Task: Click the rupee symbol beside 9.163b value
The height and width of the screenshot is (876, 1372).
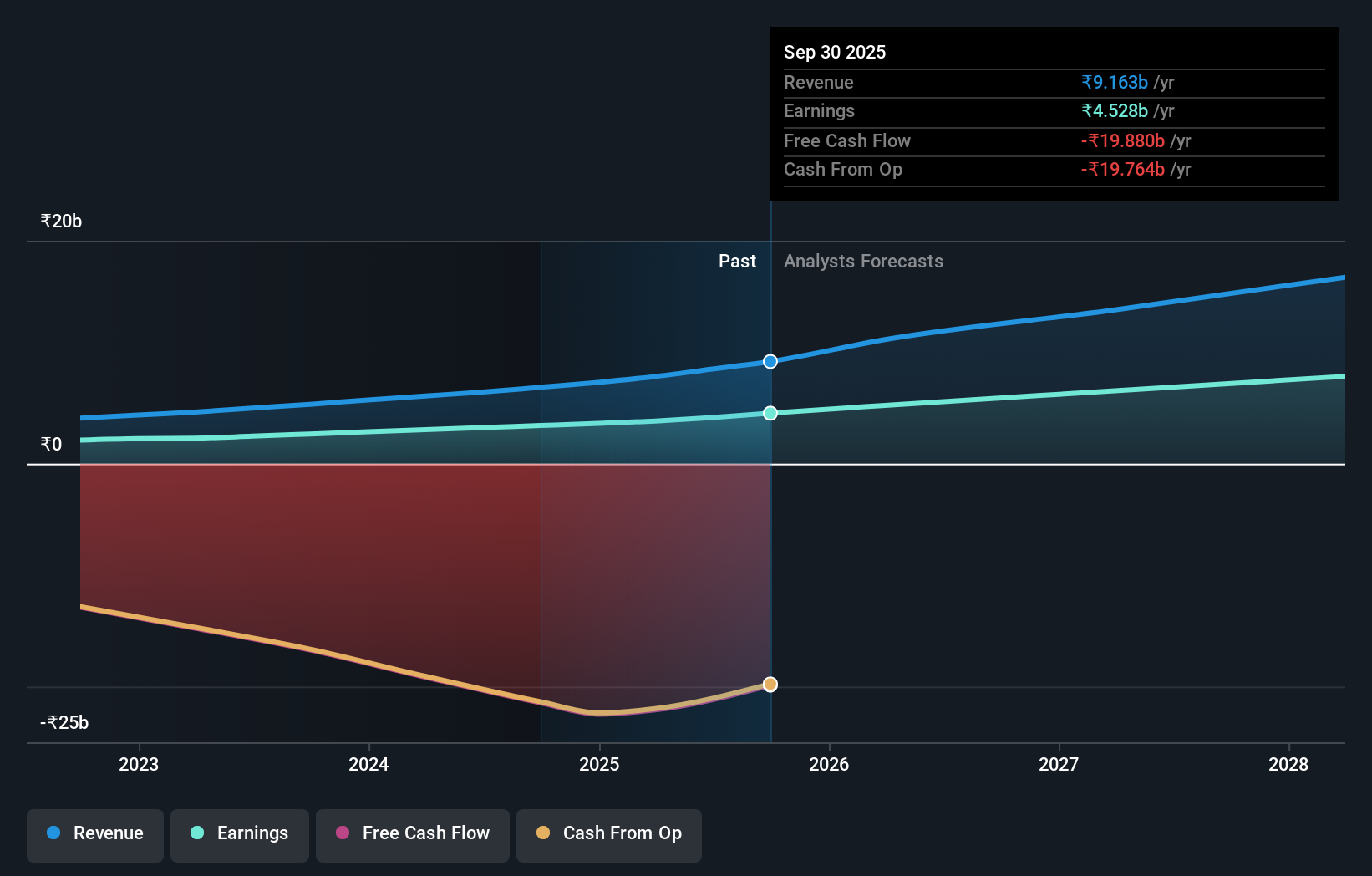Action: (1088, 82)
